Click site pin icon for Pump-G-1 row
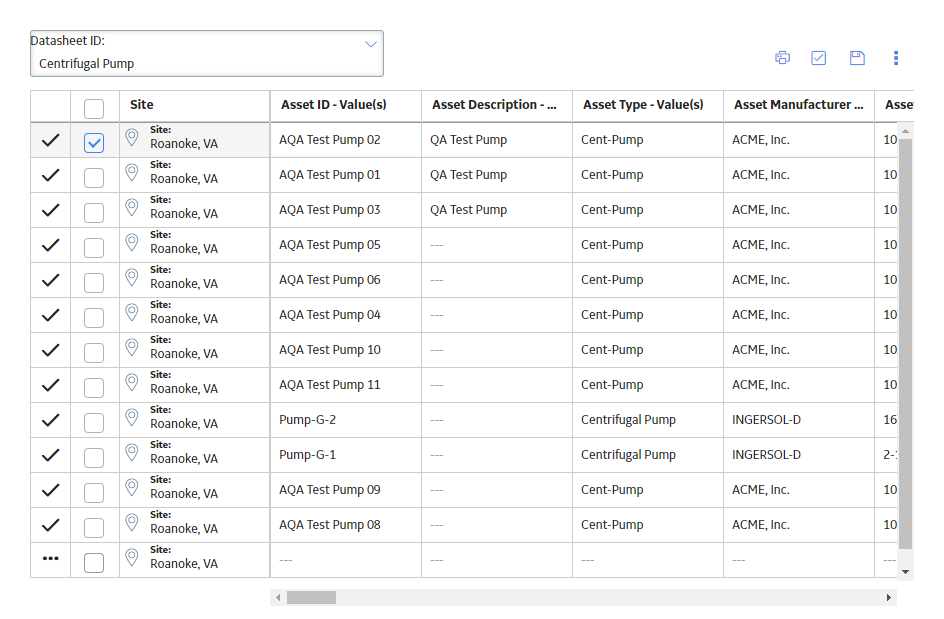The image size is (944, 619). tap(132, 452)
